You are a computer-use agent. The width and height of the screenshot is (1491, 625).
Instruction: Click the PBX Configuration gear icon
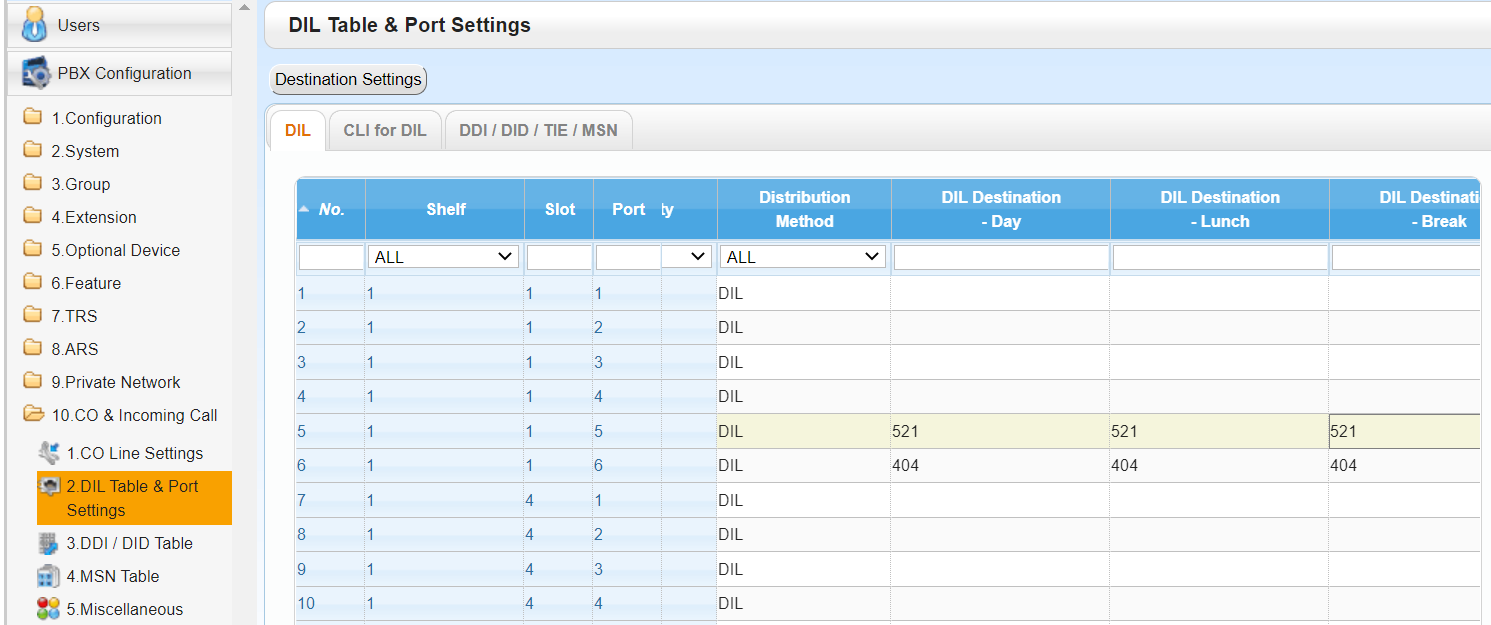[35, 74]
